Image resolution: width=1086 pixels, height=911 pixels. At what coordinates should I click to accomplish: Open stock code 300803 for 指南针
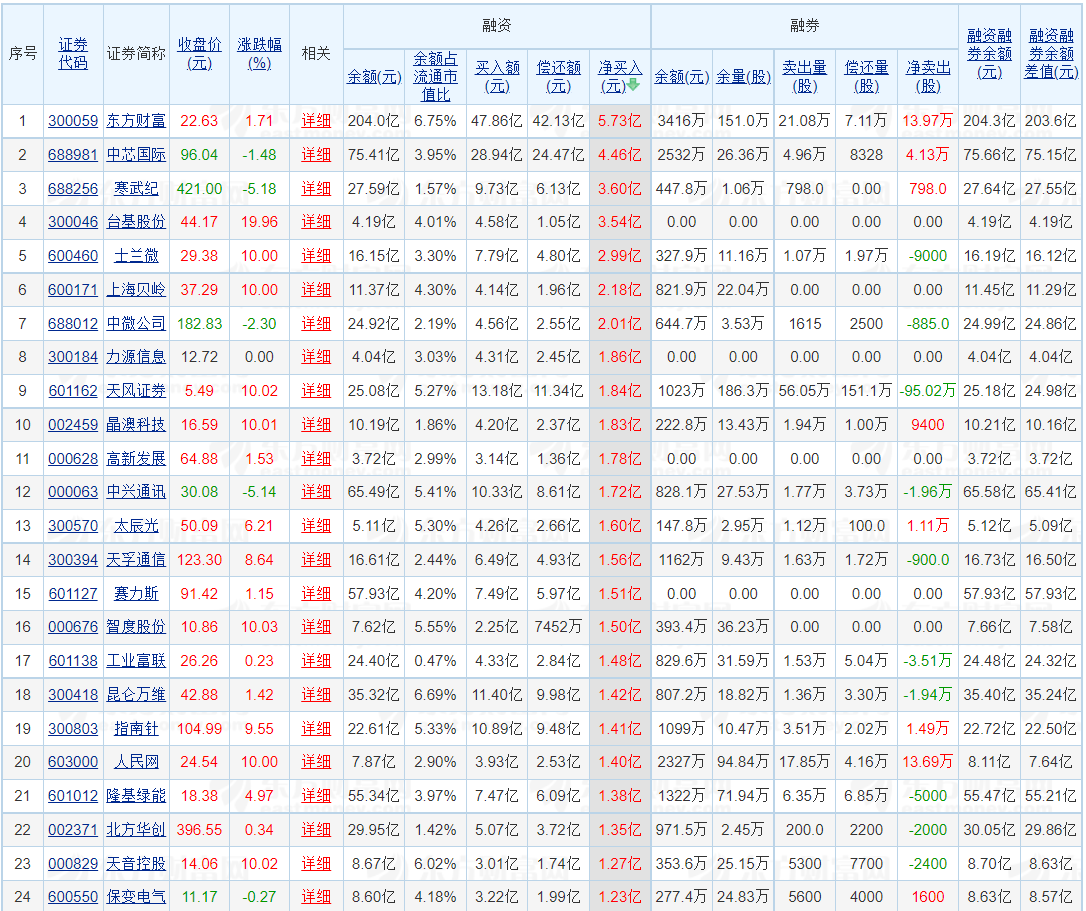coord(73,728)
